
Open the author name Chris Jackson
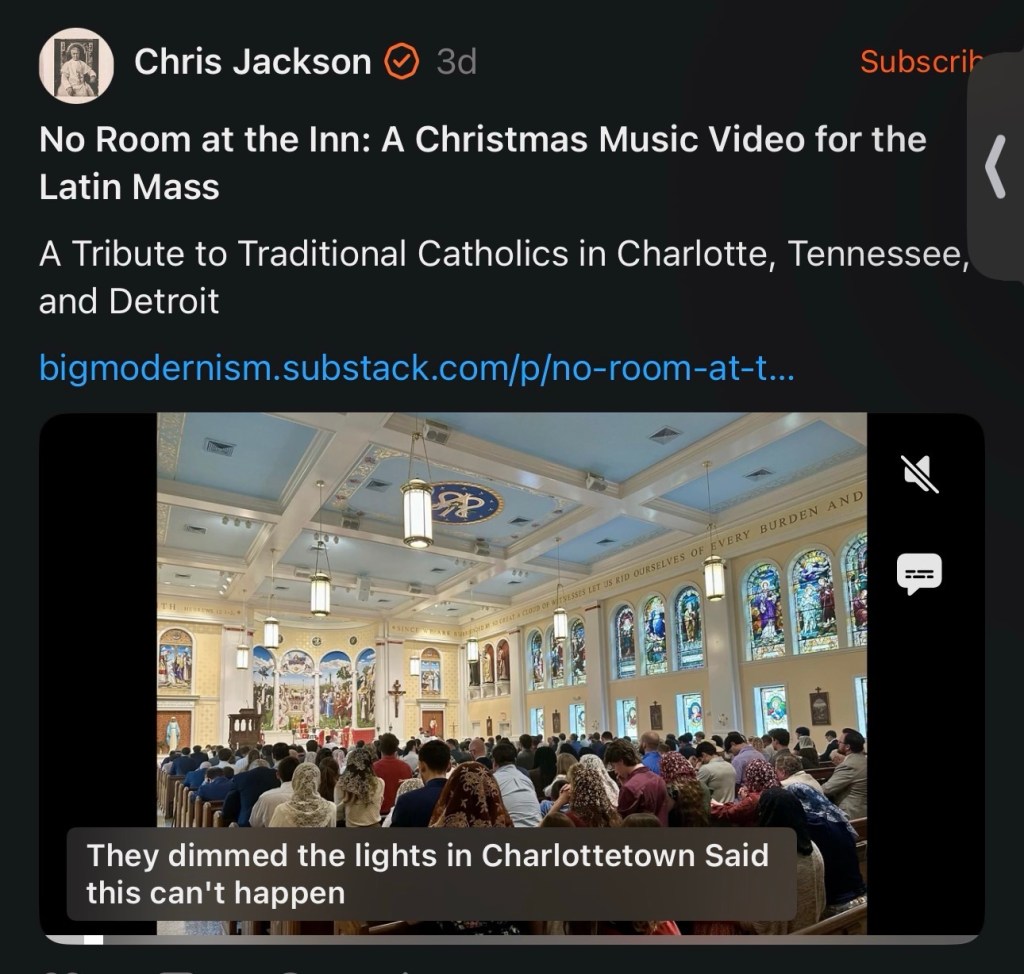click(x=252, y=62)
